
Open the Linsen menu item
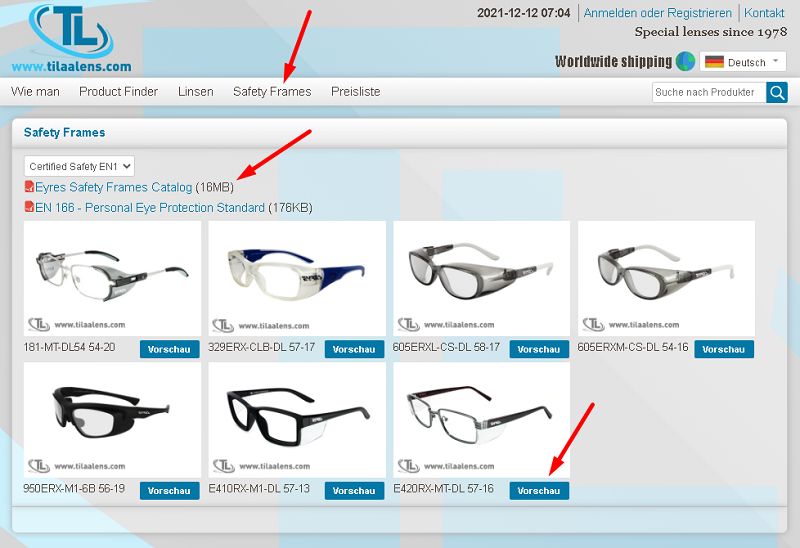pyautogui.click(x=195, y=91)
